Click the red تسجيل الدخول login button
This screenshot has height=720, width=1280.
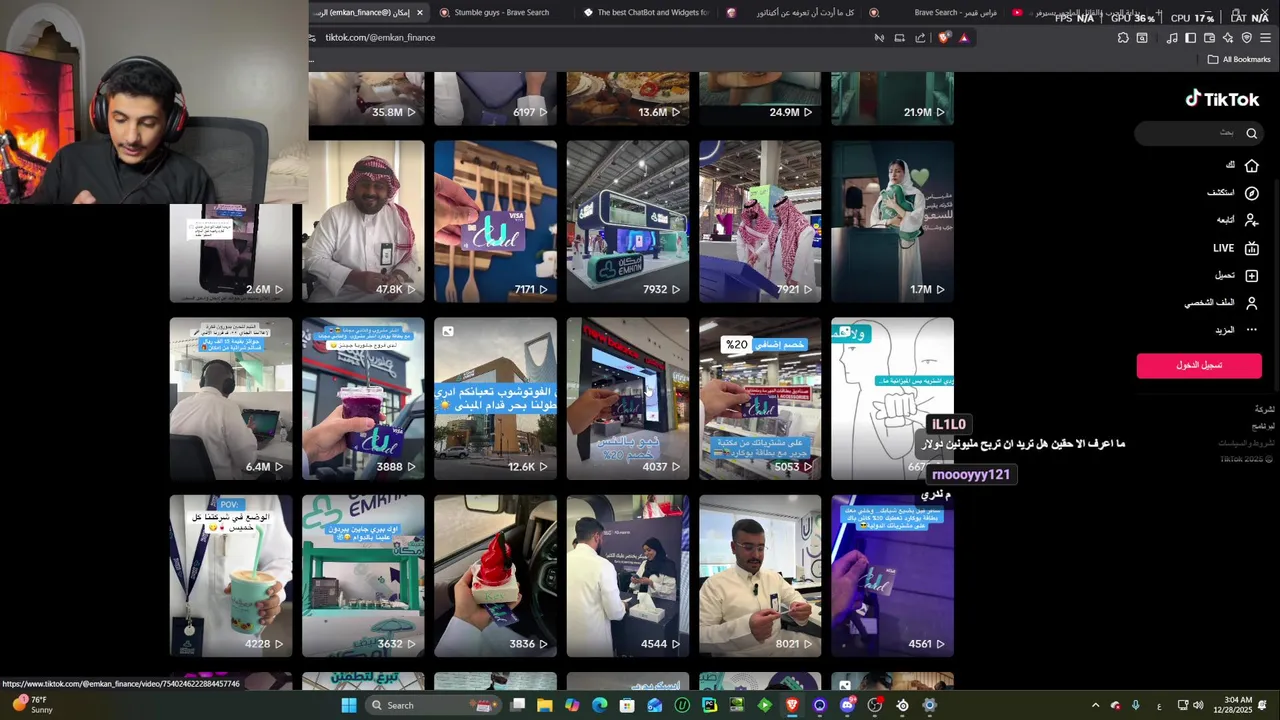(1199, 365)
